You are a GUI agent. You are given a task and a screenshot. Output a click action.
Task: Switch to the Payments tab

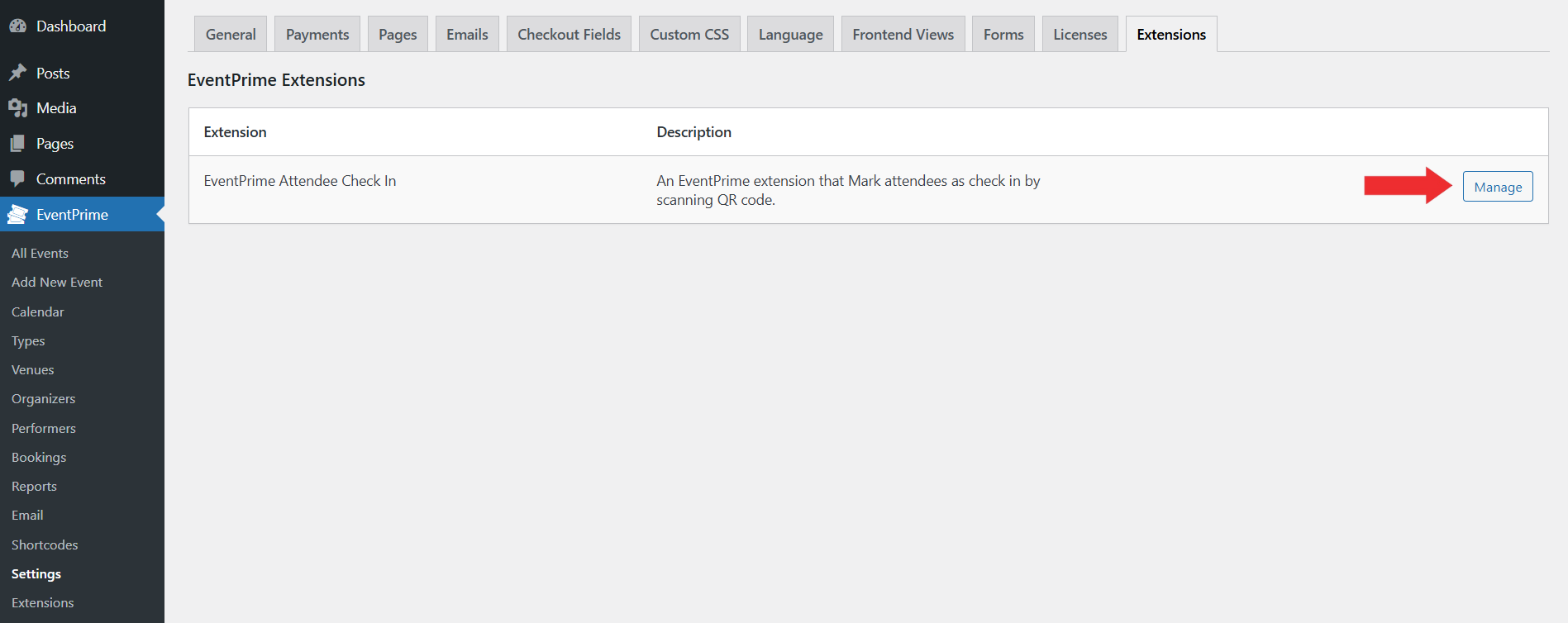(x=317, y=35)
